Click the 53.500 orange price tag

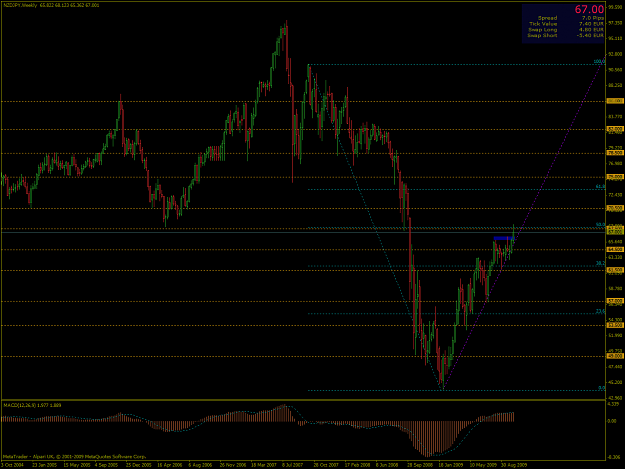615,325
